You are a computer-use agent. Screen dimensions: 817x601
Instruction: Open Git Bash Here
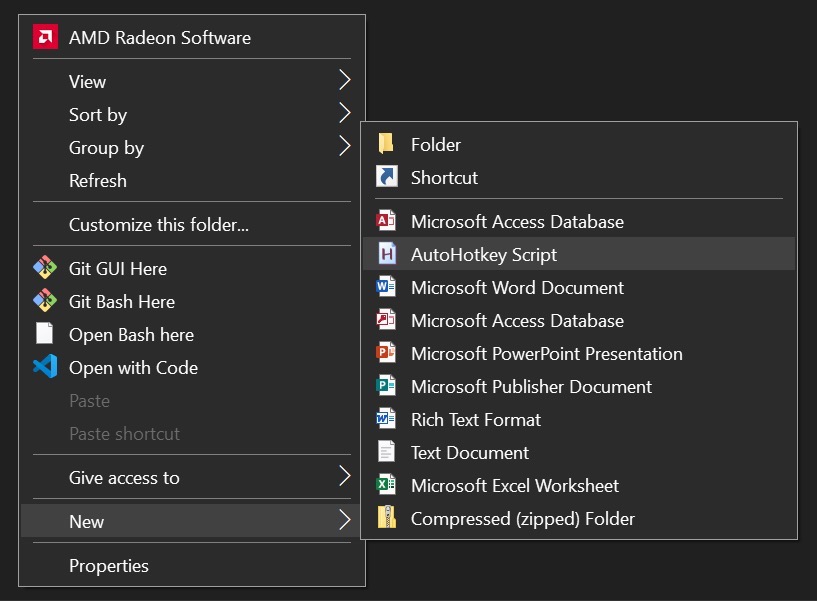(121, 301)
